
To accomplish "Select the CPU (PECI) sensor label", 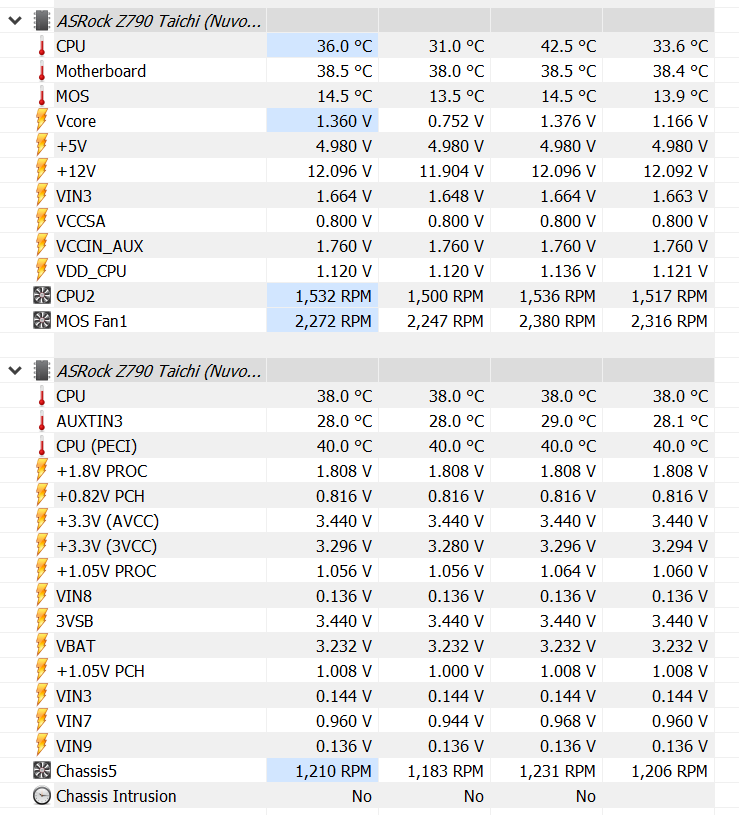I will [97, 446].
